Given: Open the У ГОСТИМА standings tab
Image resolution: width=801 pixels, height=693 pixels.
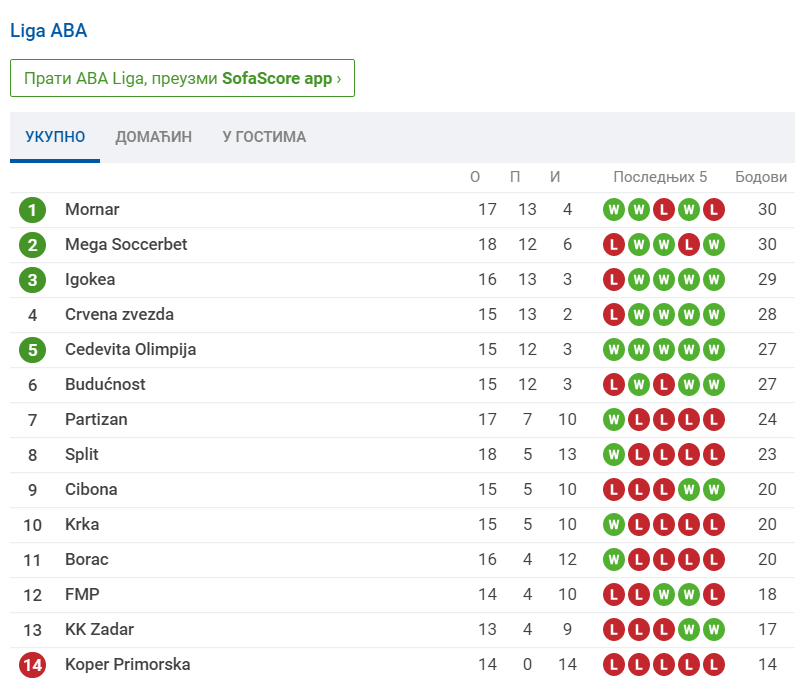Looking at the screenshot, I should coord(264,137).
